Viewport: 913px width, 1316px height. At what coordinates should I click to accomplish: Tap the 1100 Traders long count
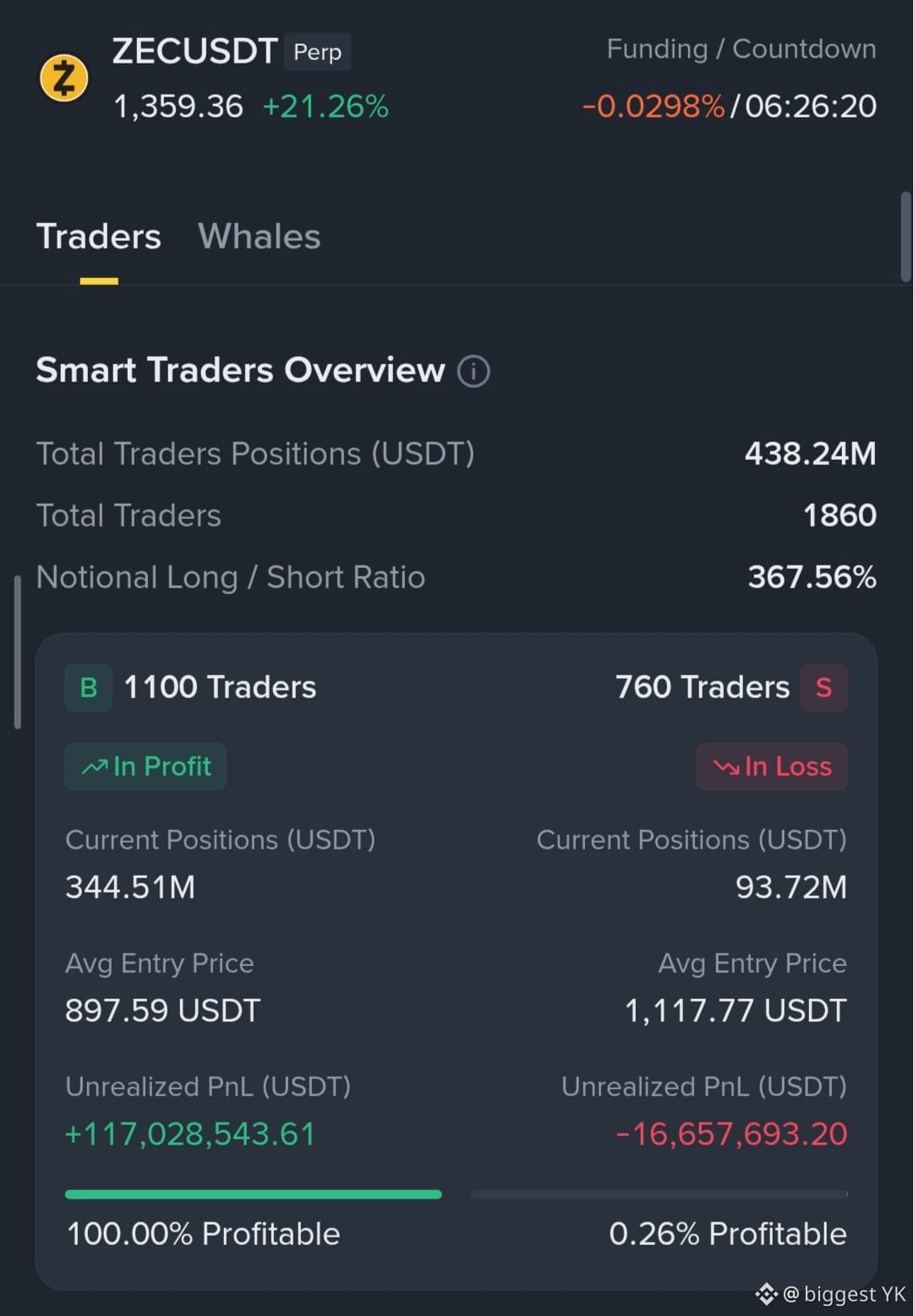[220, 687]
